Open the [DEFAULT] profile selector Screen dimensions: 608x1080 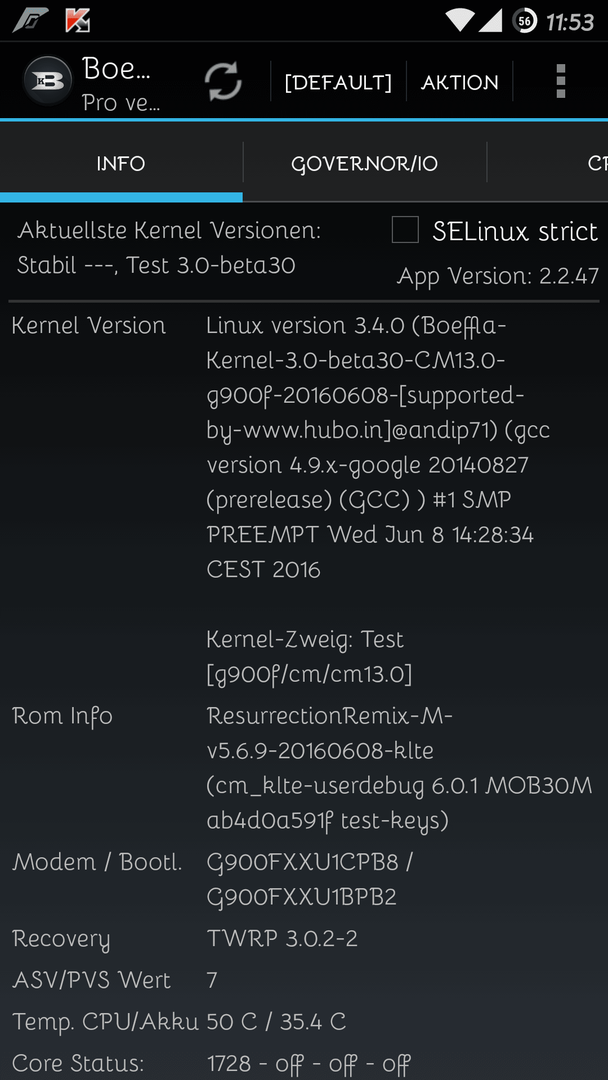[x=338, y=83]
